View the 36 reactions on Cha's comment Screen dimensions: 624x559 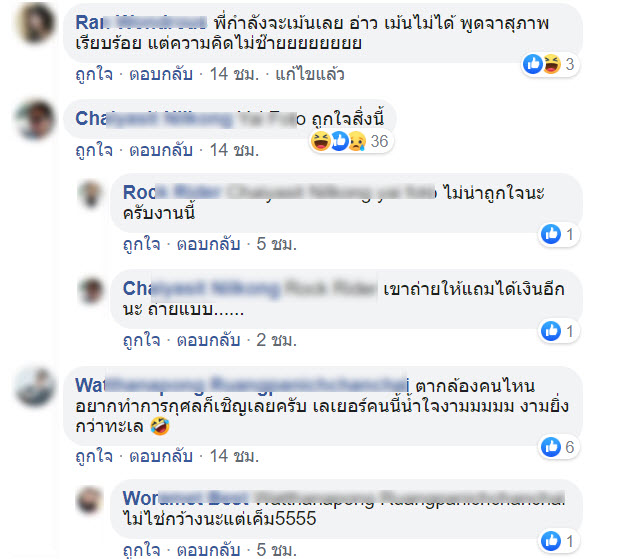[351, 141]
